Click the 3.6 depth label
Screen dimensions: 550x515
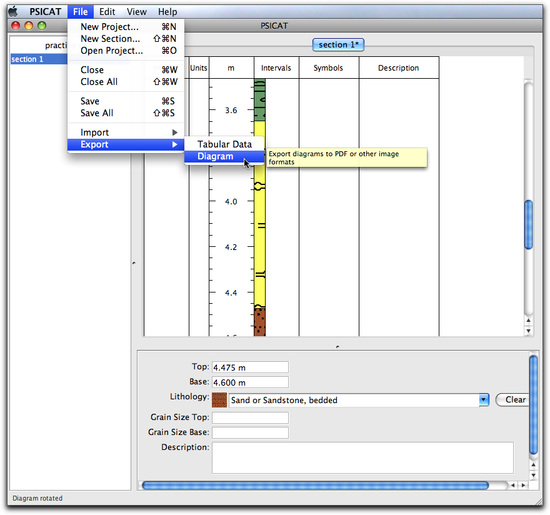[231, 111]
